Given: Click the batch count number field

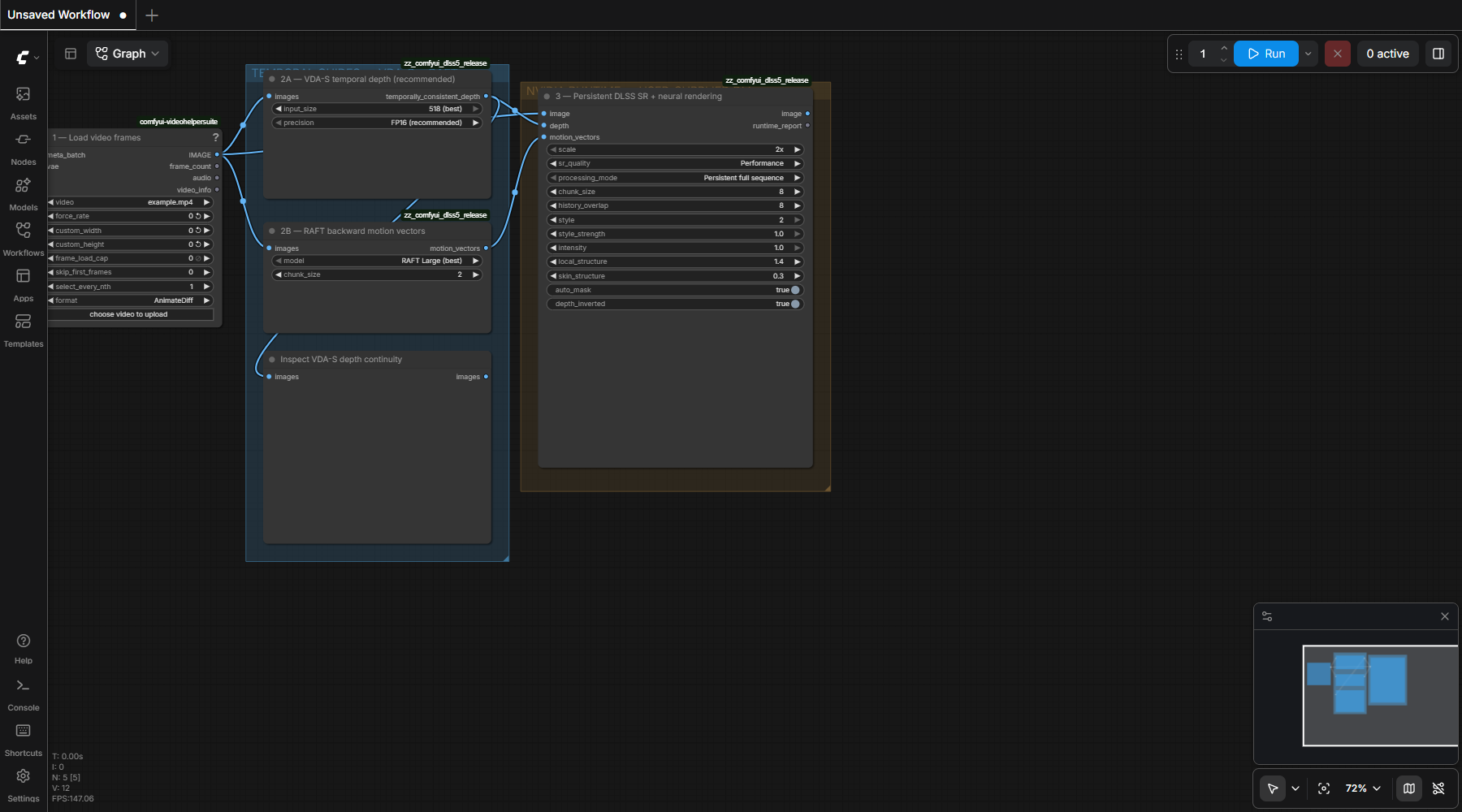Looking at the screenshot, I should tap(1203, 54).
